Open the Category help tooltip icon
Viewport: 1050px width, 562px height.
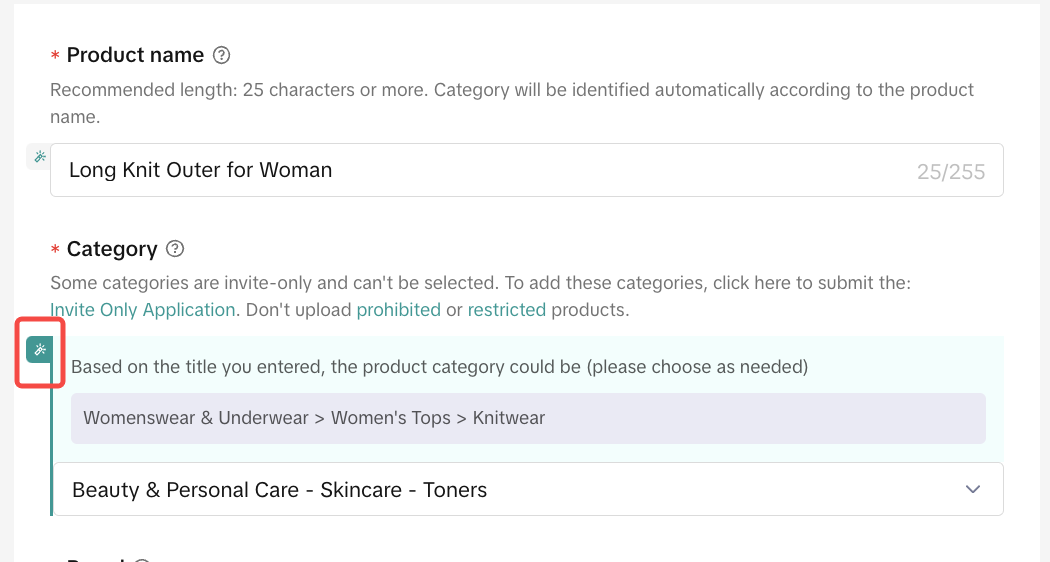pyautogui.click(x=175, y=249)
